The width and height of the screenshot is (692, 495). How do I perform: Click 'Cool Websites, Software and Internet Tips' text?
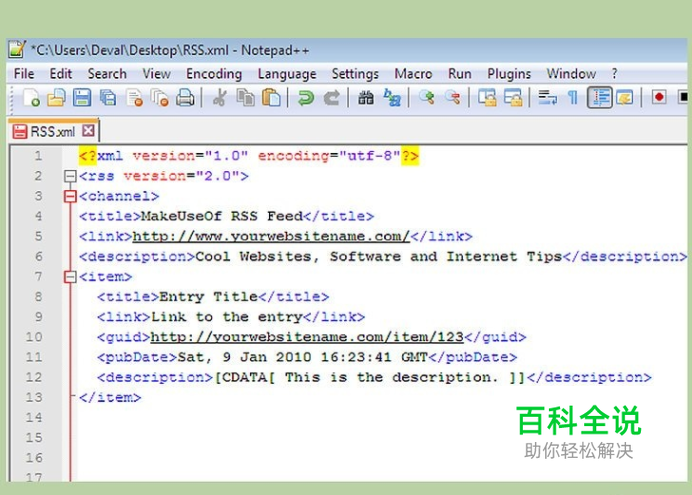(x=378, y=256)
